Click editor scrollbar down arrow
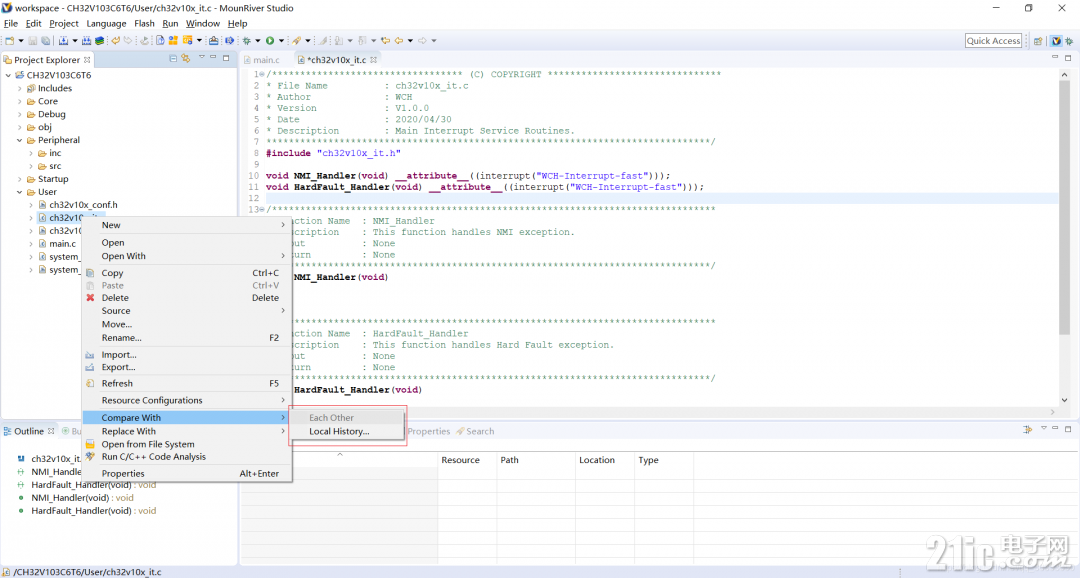 (1065, 400)
